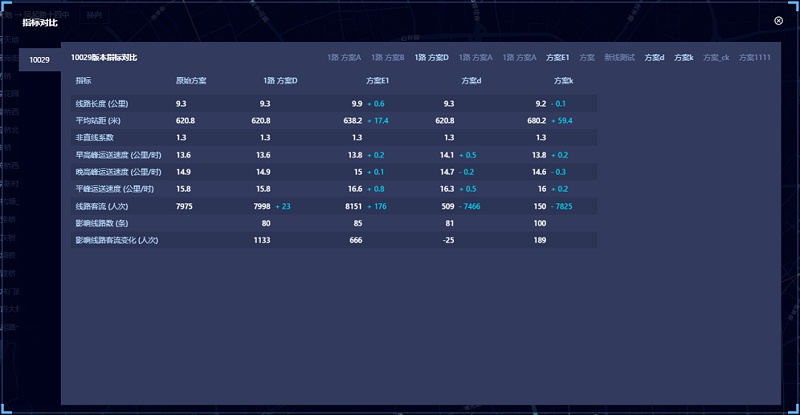Click the + 0.8 off-peak speed change

[376, 189]
